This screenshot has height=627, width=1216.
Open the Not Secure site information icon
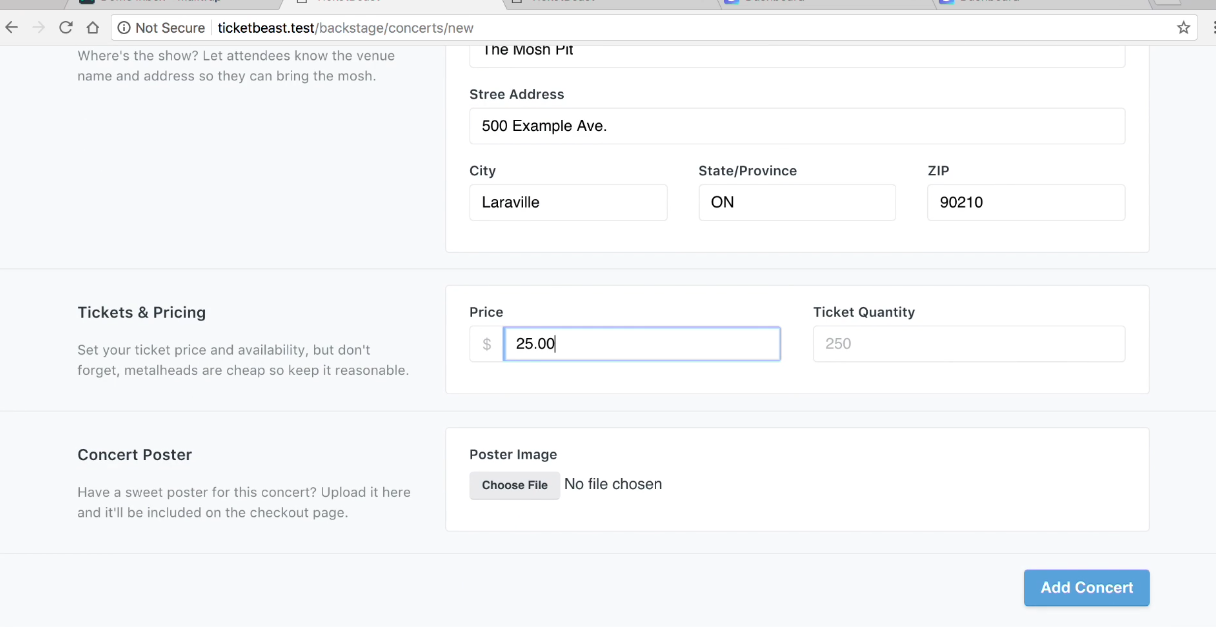(123, 27)
